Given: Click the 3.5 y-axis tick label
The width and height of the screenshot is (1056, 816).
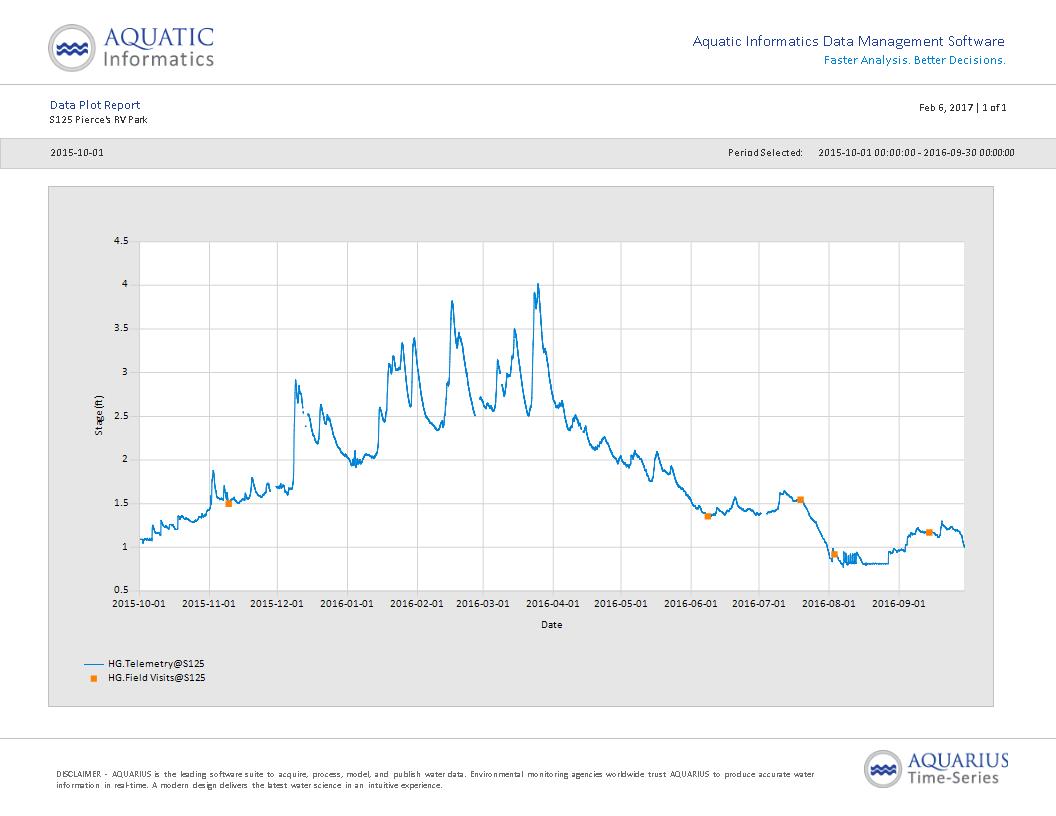Looking at the screenshot, I should point(121,329).
